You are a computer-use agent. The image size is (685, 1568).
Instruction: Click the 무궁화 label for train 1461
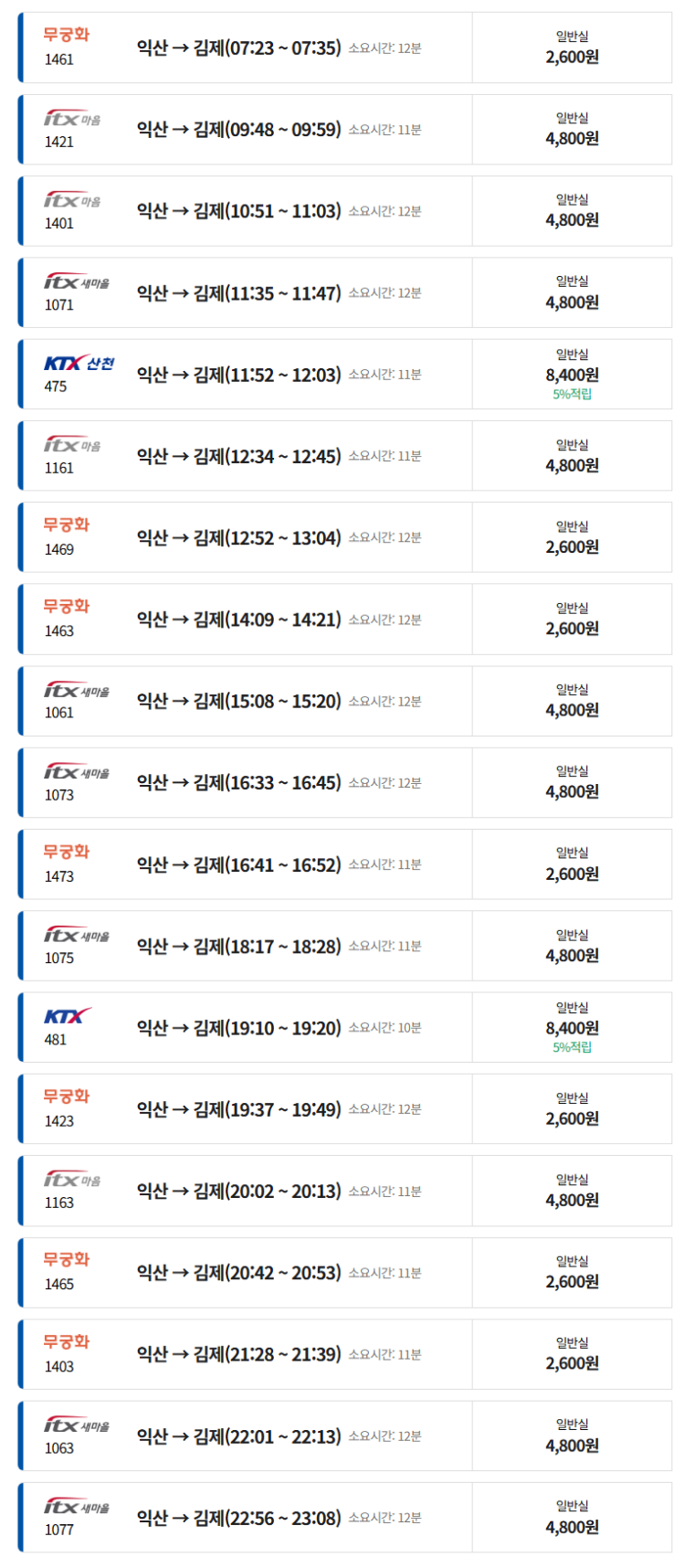click(x=67, y=35)
